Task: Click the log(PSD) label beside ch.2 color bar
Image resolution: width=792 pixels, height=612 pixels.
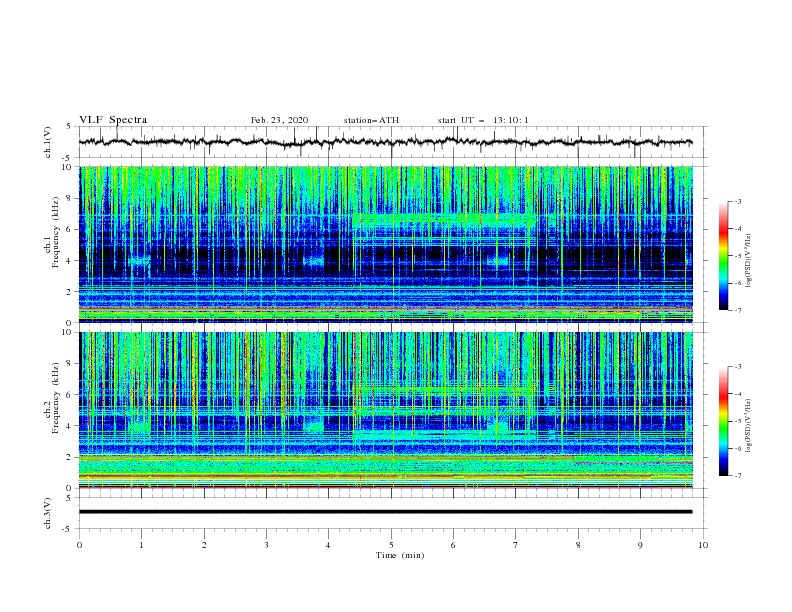Action: pyautogui.click(x=748, y=426)
